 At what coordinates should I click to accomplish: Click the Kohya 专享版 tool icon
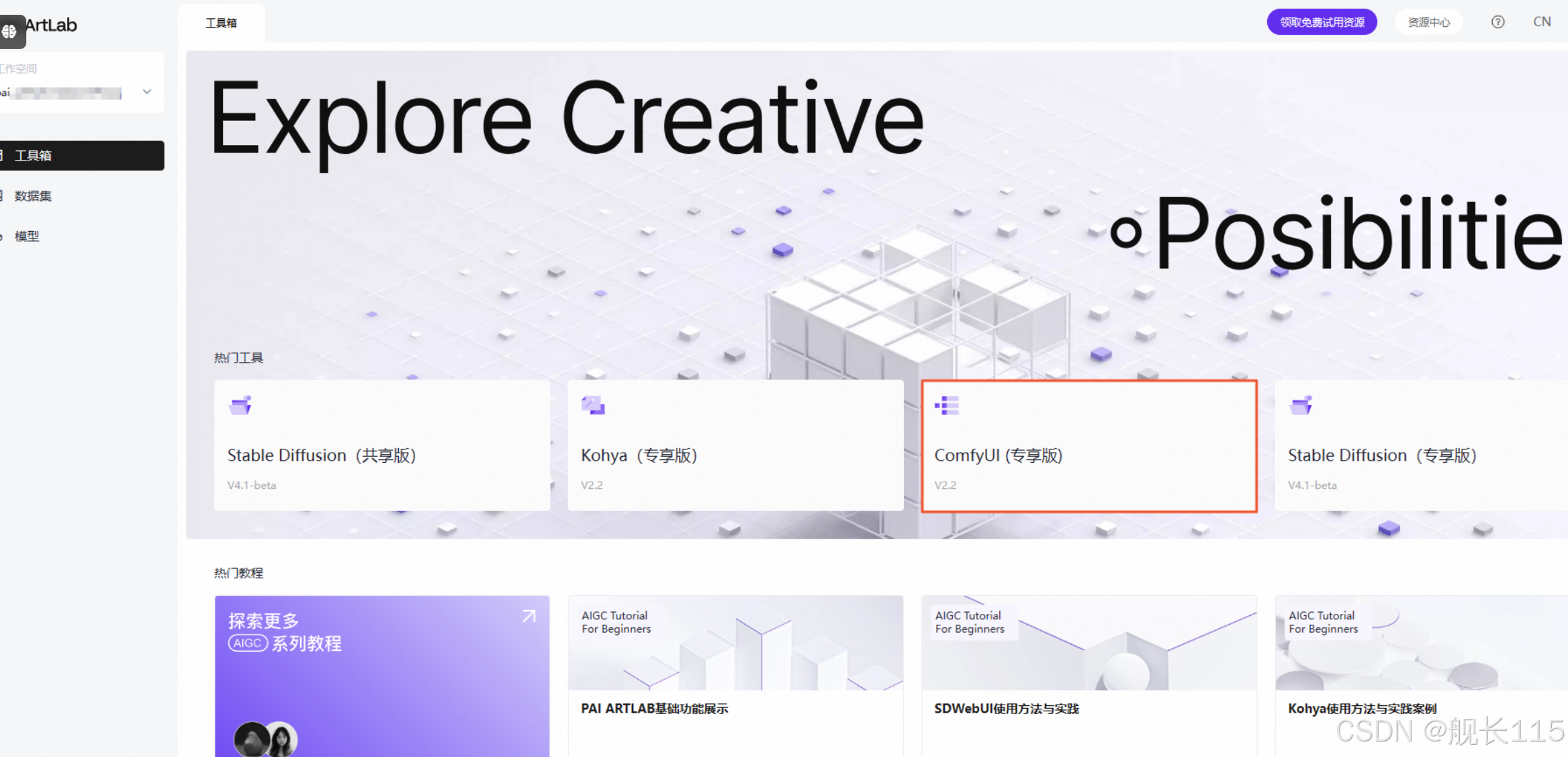[593, 405]
